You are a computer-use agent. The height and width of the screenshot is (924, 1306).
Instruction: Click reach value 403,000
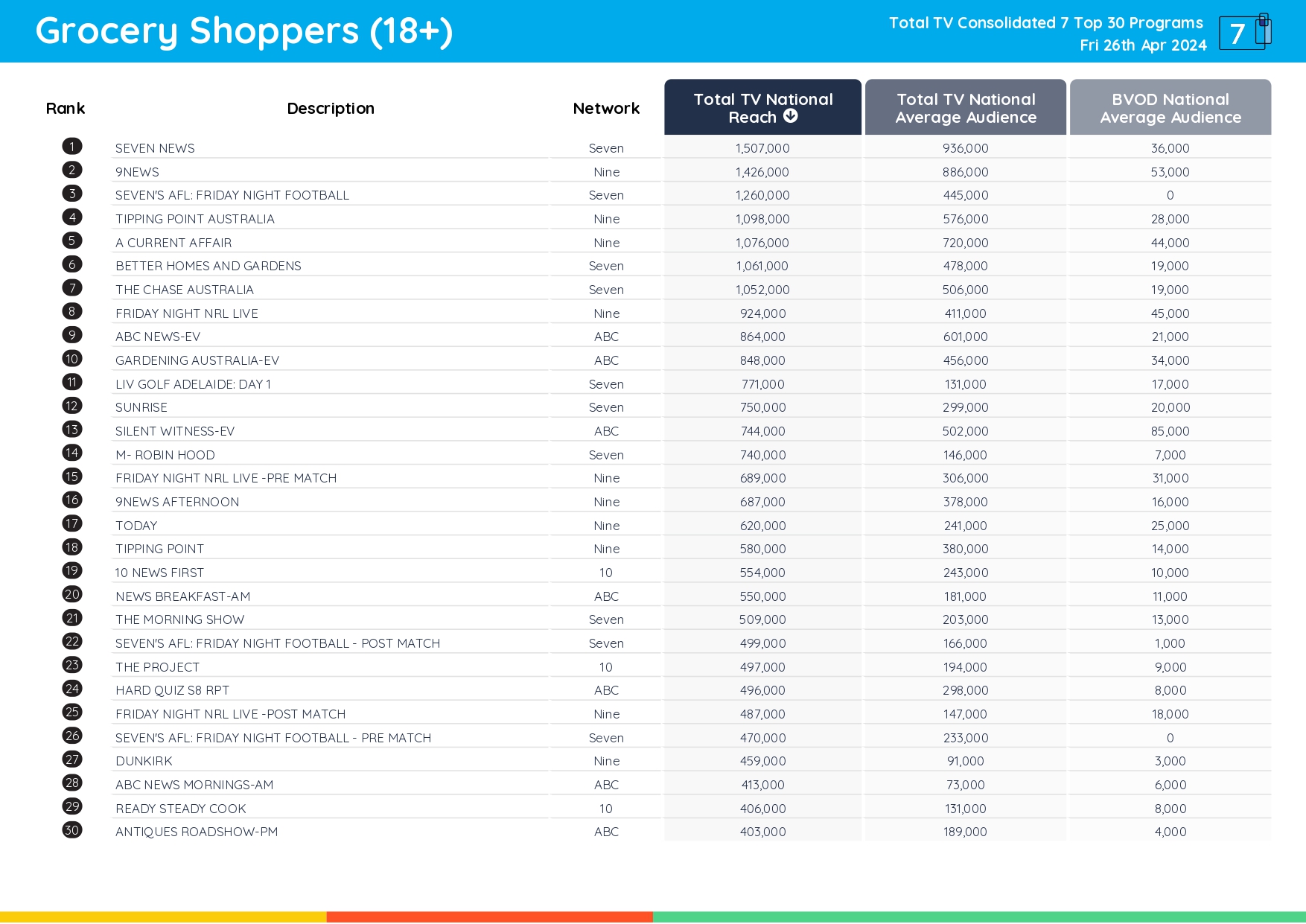click(x=762, y=832)
